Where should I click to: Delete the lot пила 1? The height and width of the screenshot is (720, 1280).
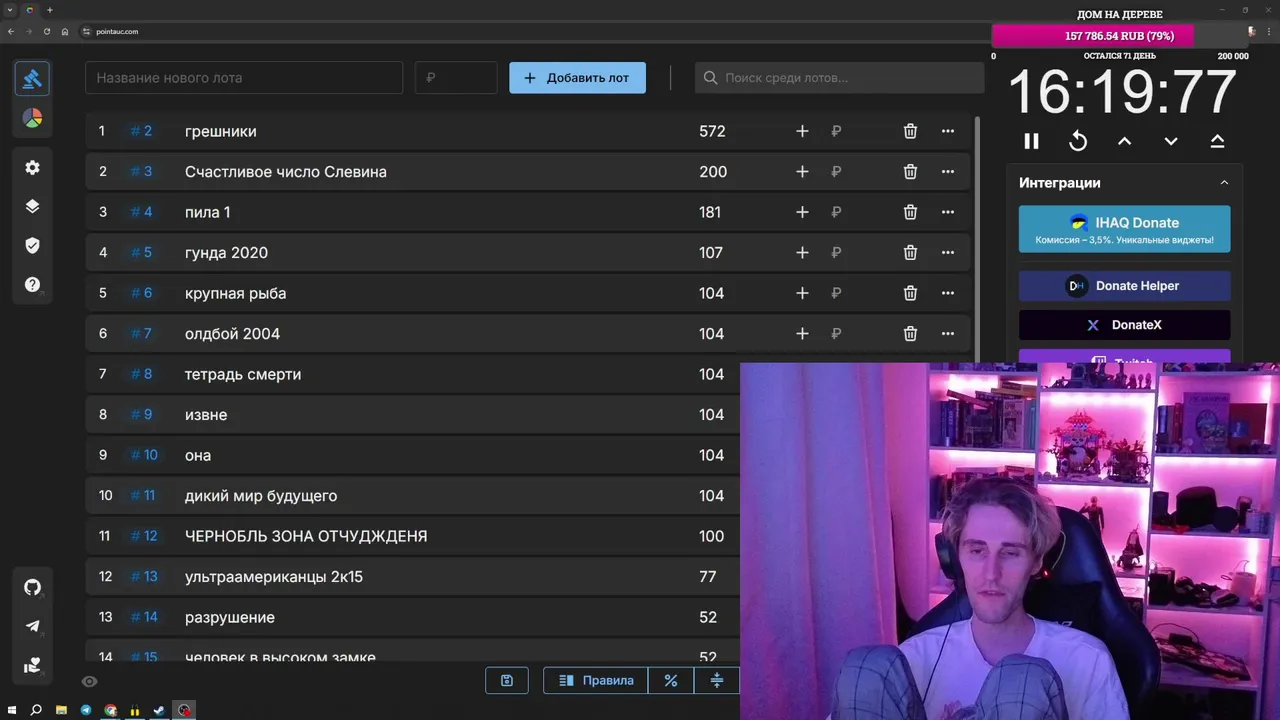tap(910, 212)
